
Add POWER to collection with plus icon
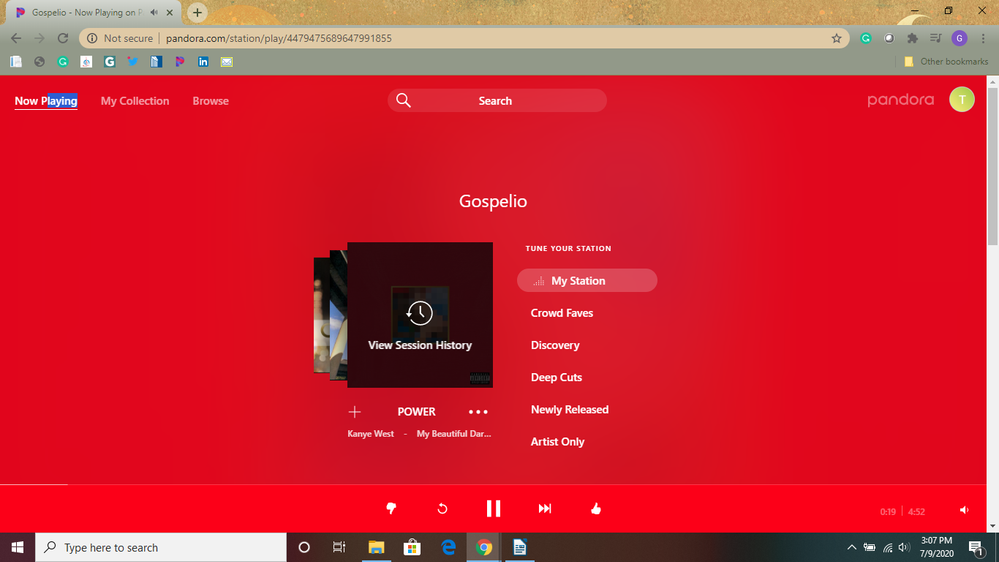tap(355, 412)
